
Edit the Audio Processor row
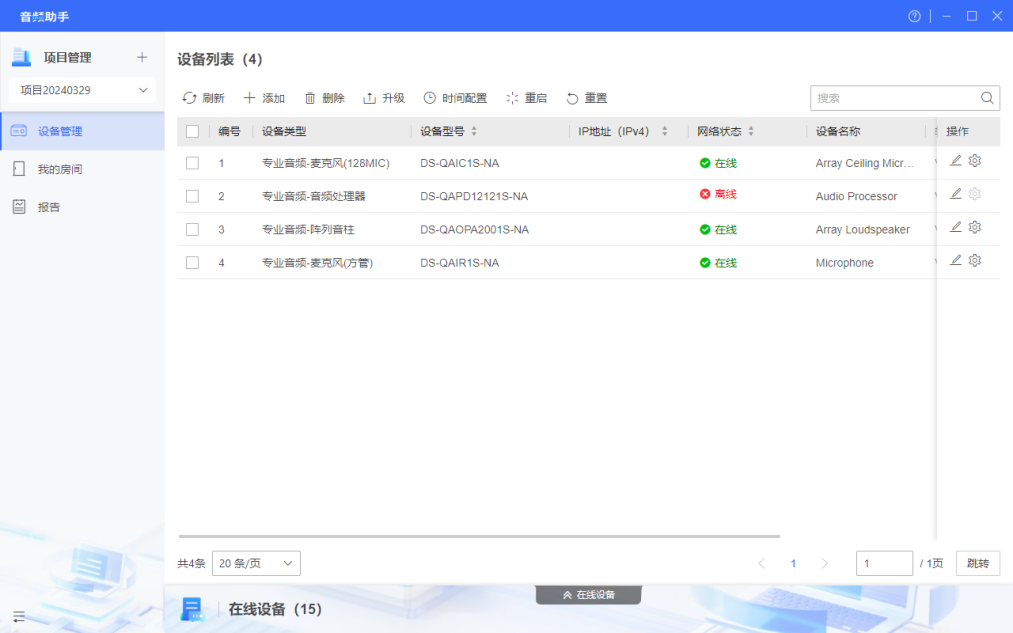point(956,194)
